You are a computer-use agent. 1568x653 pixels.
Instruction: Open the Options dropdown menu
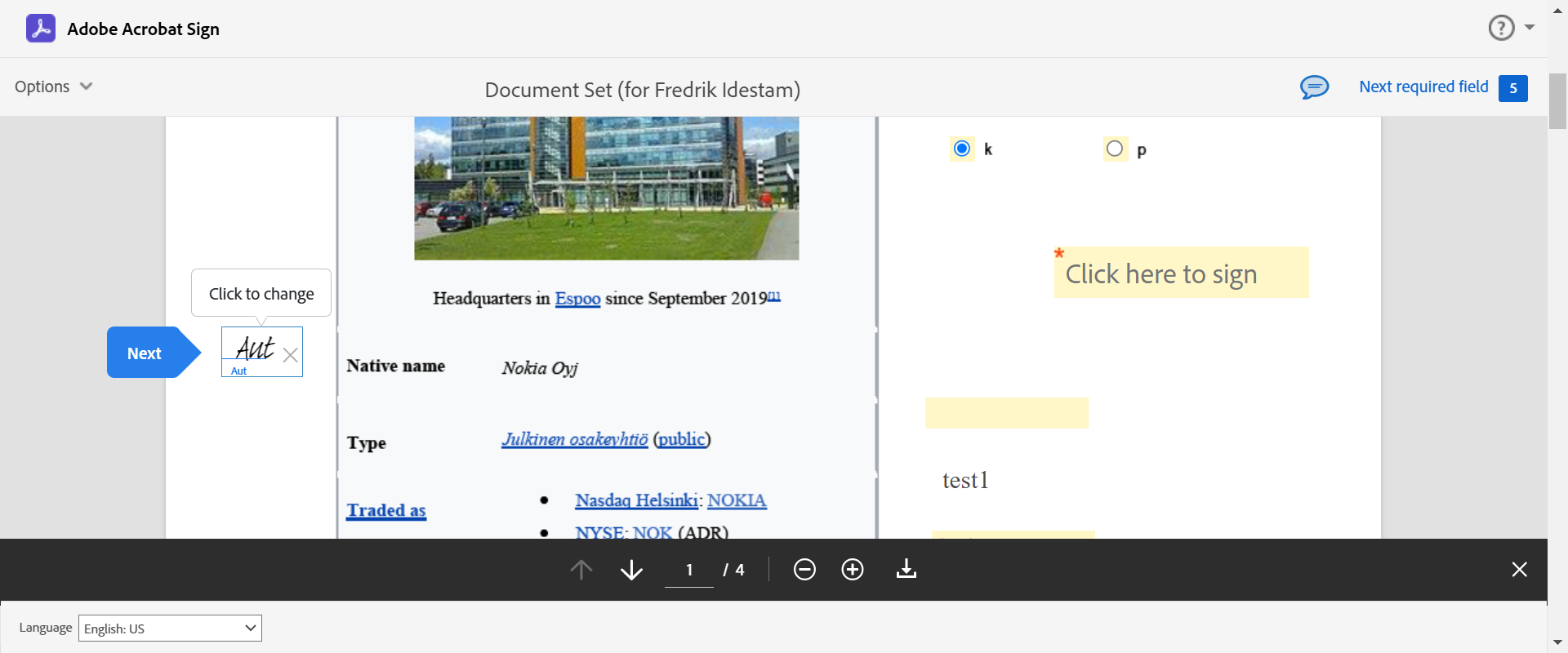coord(53,87)
